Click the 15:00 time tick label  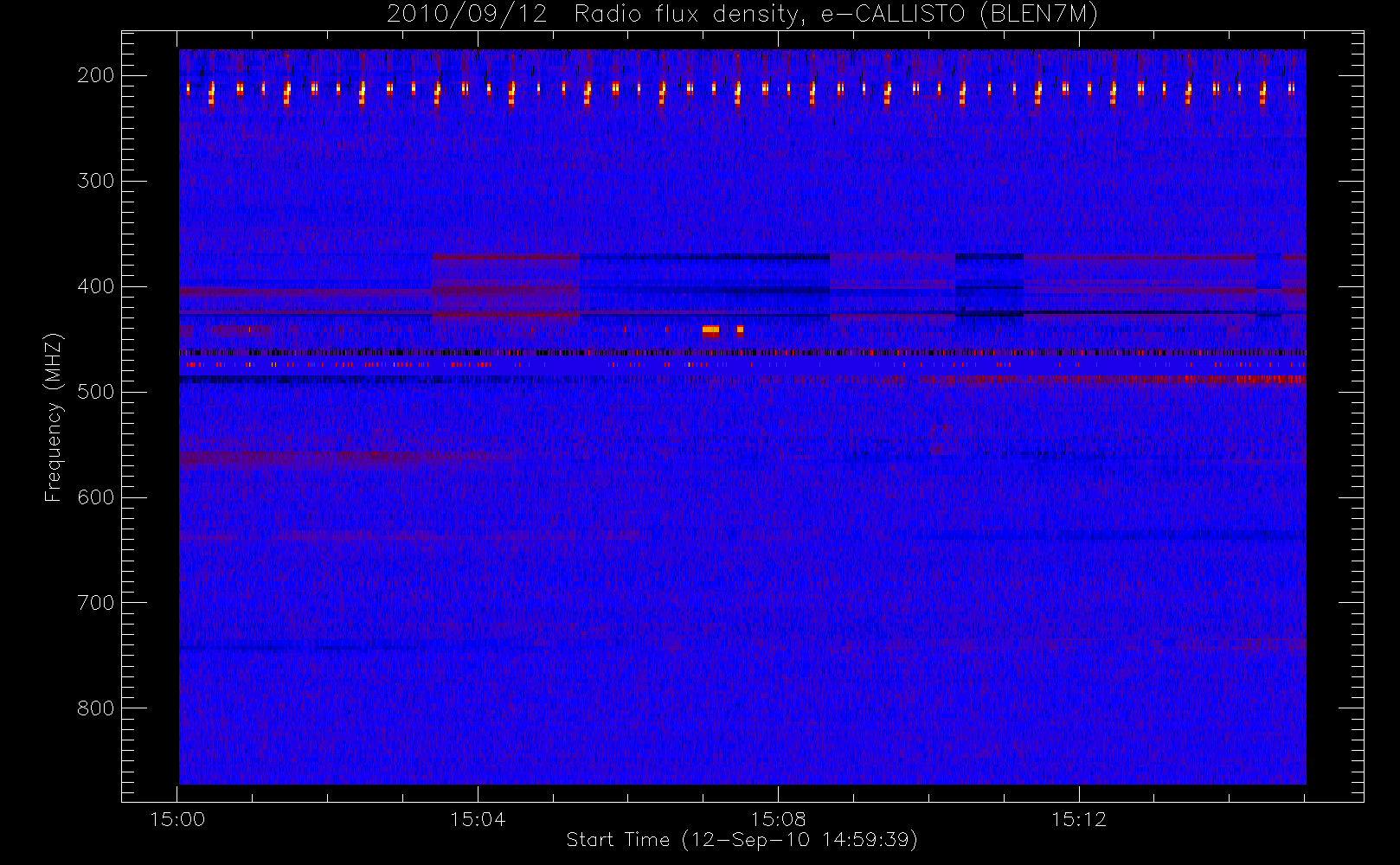pyautogui.click(x=177, y=819)
